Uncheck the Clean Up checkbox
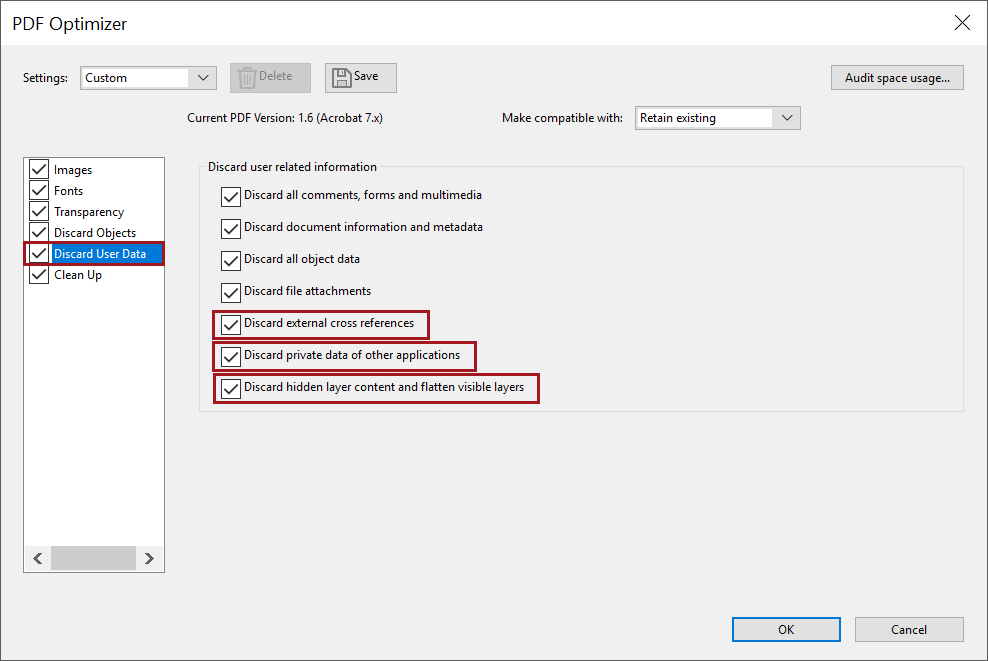This screenshot has height=661, width=988. pyautogui.click(x=38, y=274)
